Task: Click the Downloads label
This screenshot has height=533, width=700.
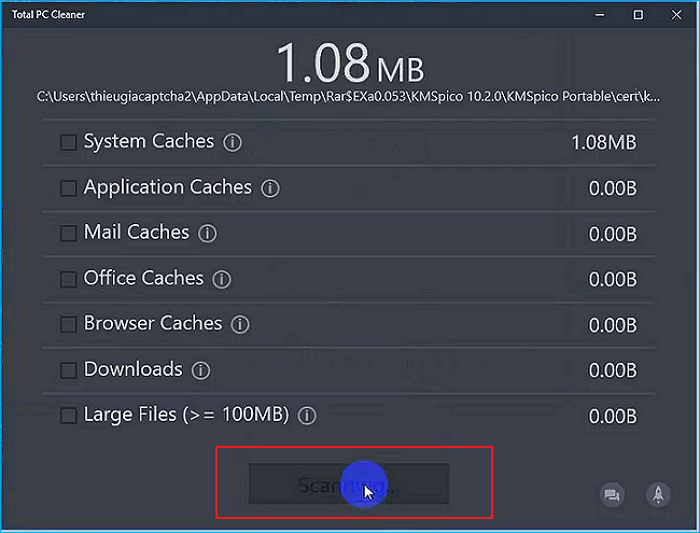Action: 133,370
